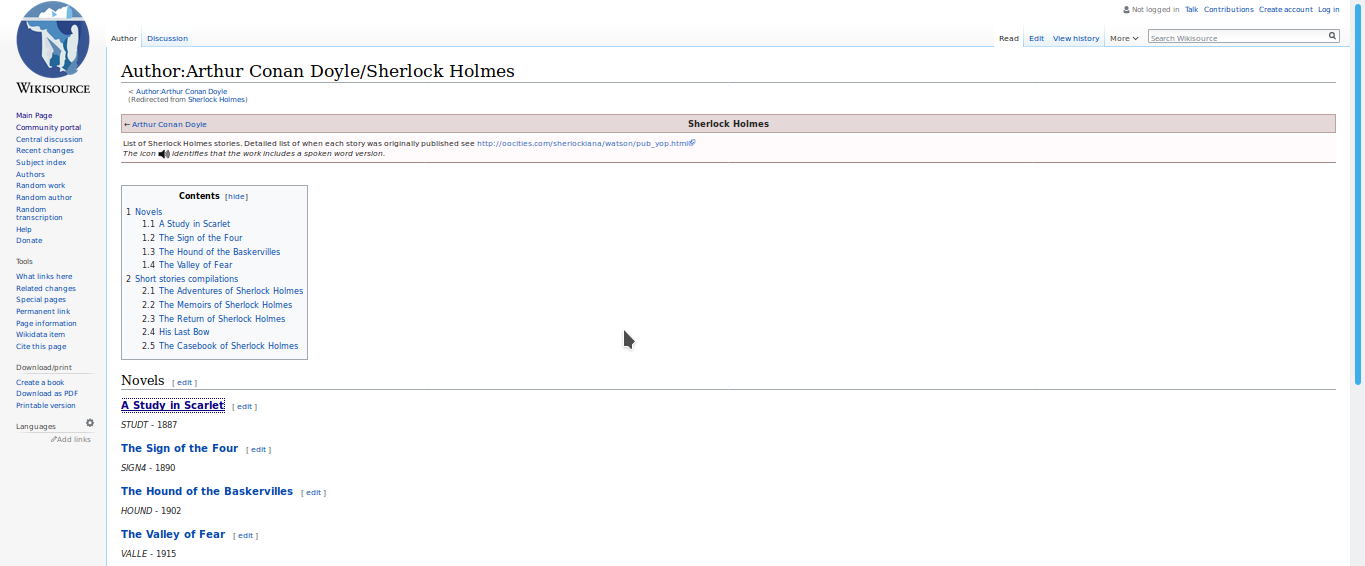Click the Wikisource iceberg logo

tap(53, 48)
